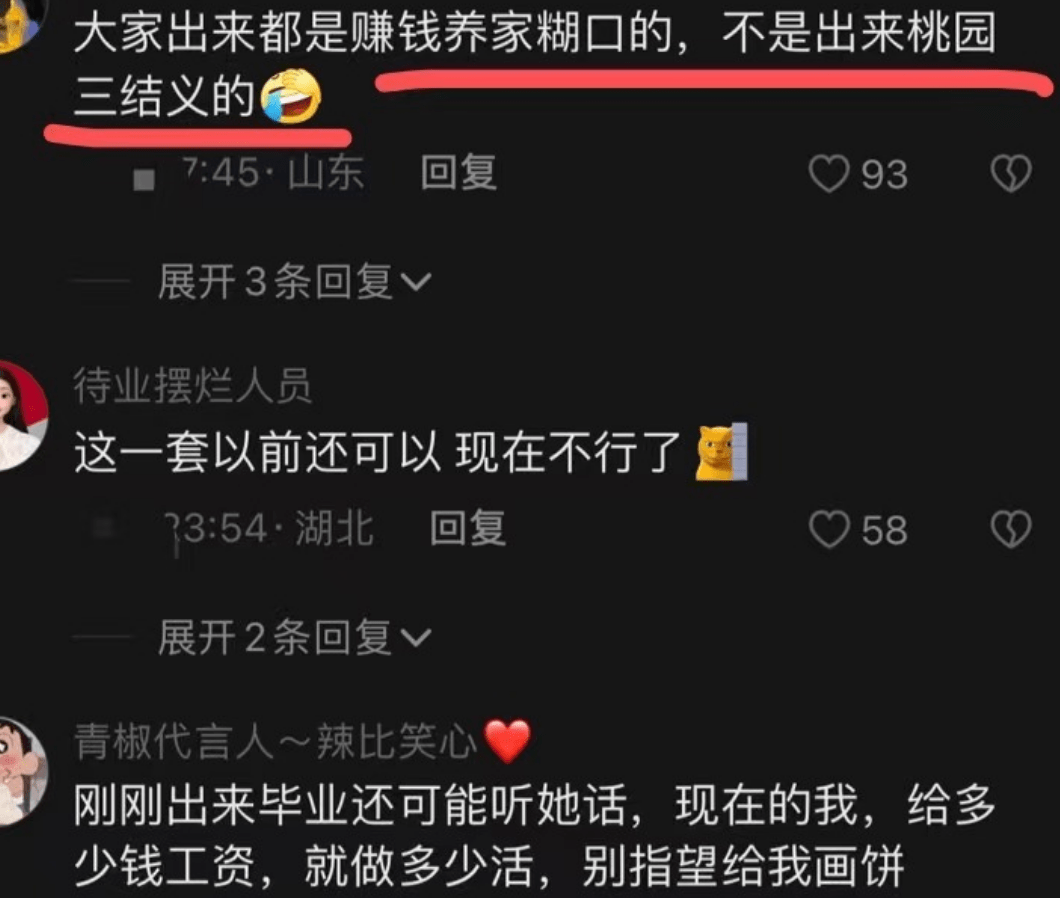Dislike the Shandong comment with broken heart
This screenshot has height=898, width=1060.
[1011, 174]
